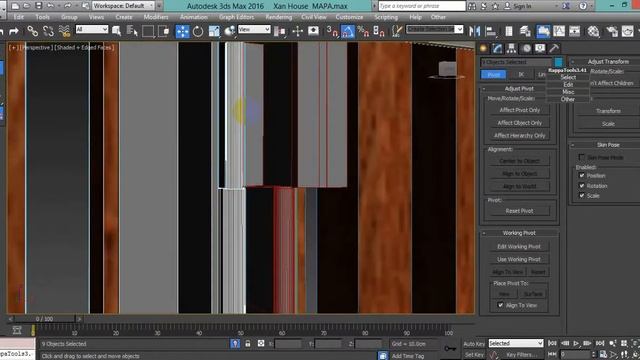Open Named Selection Sets dropdown
Screen dimensions: 640x360
(435, 29)
